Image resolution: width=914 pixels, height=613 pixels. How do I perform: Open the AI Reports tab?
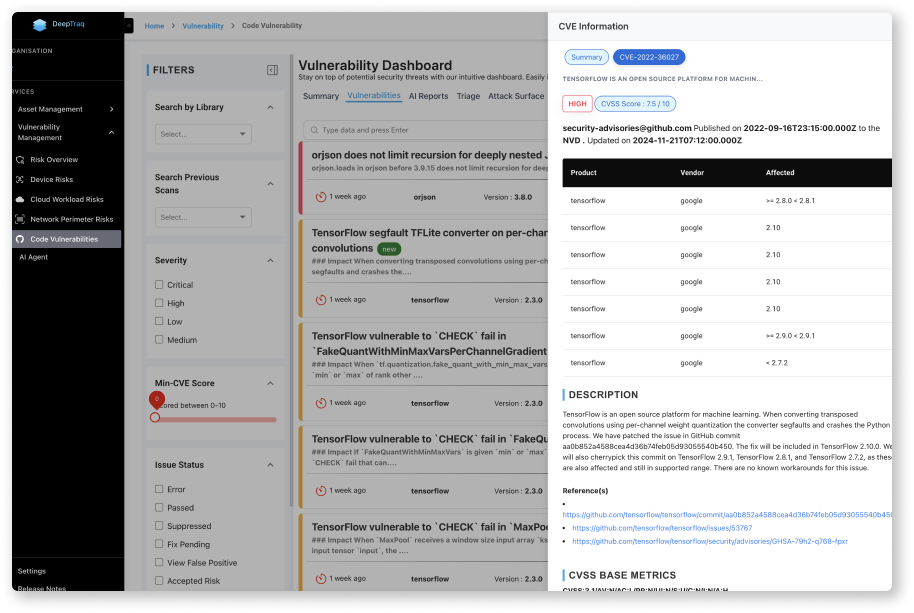tap(428, 96)
